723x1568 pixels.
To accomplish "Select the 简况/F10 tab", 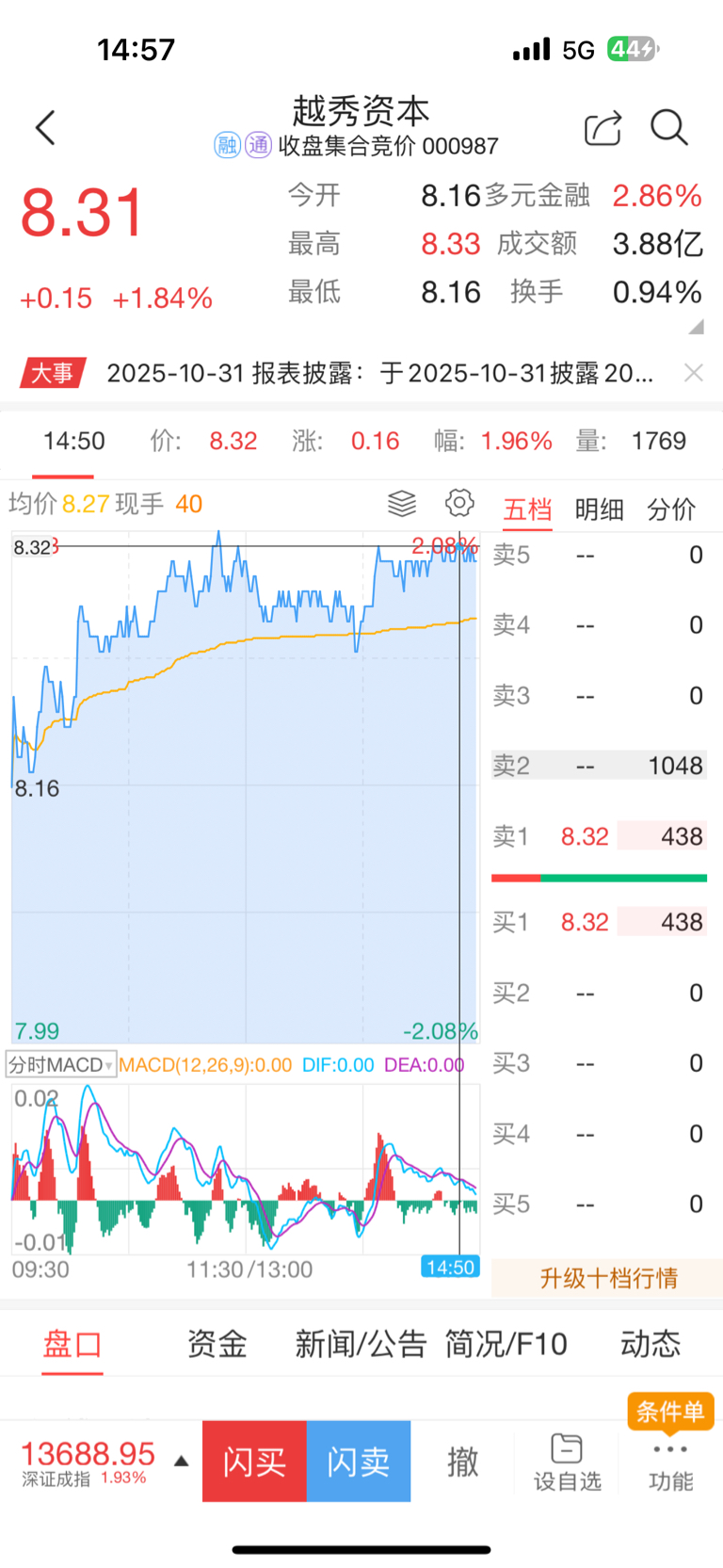I will [x=506, y=1344].
